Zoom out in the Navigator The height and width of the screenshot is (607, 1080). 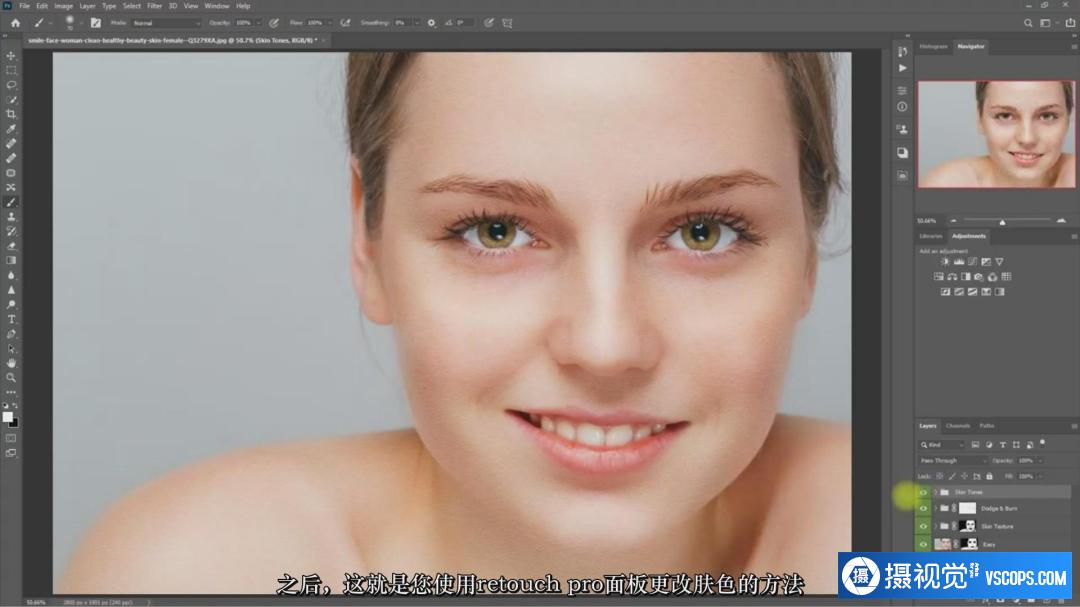(x=953, y=221)
